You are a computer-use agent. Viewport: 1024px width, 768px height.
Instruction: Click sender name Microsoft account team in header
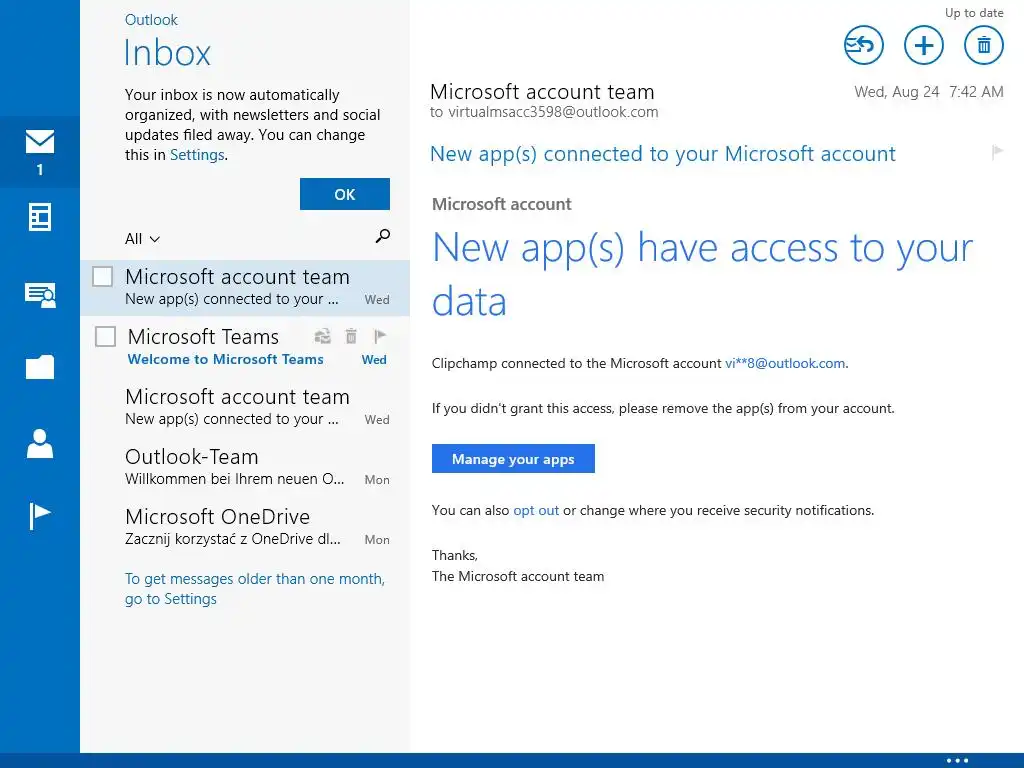pyautogui.click(x=542, y=91)
